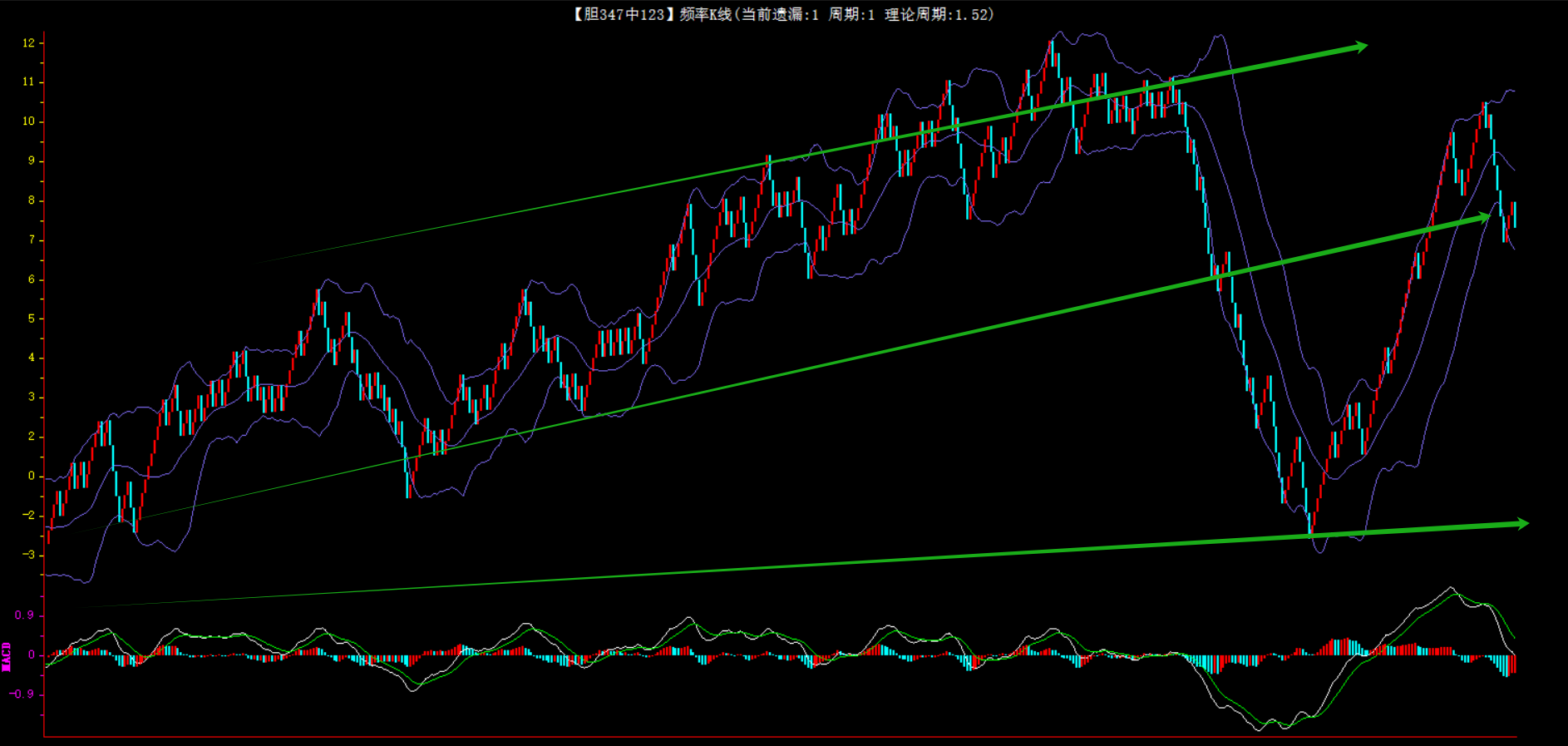The height and width of the screenshot is (746, 1568).
Task: Click the -3 label on price axis
Action: click(x=29, y=555)
